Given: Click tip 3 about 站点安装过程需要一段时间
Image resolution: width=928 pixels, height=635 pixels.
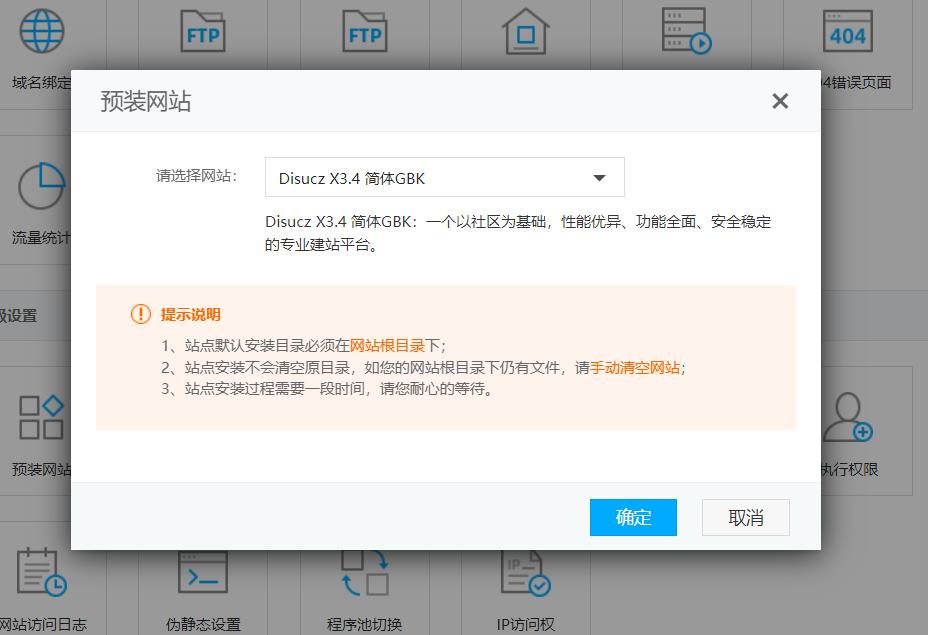Looking at the screenshot, I should pyautogui.click(x=327, y=389).
